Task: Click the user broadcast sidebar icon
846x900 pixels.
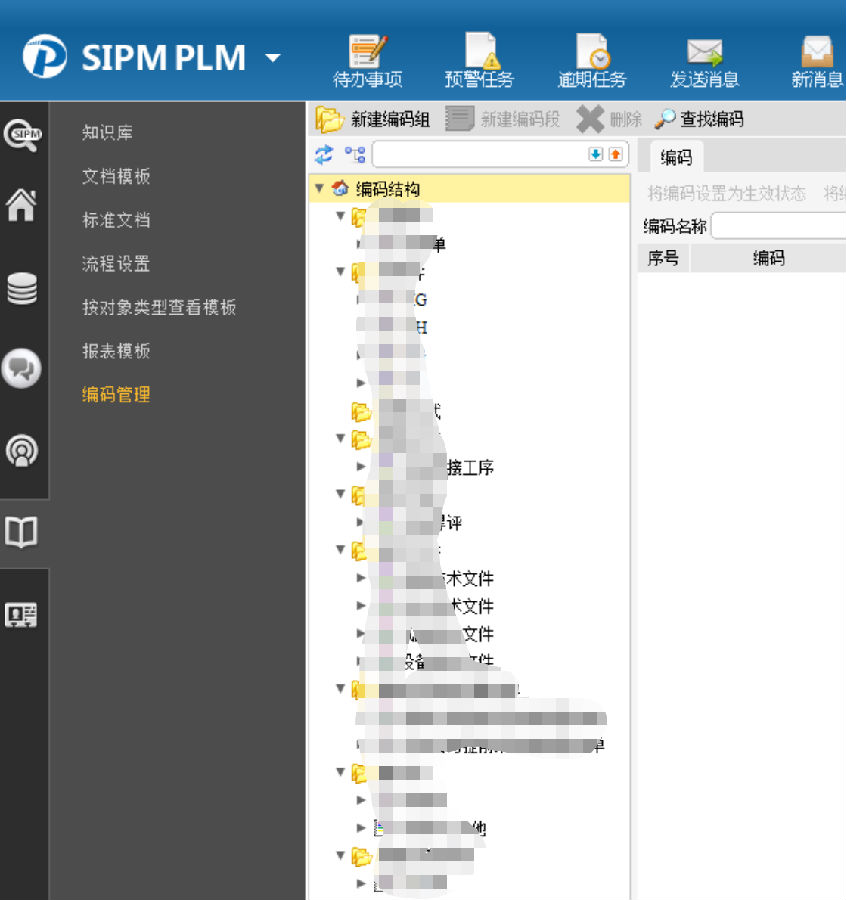Action: (x=22, y=451)
